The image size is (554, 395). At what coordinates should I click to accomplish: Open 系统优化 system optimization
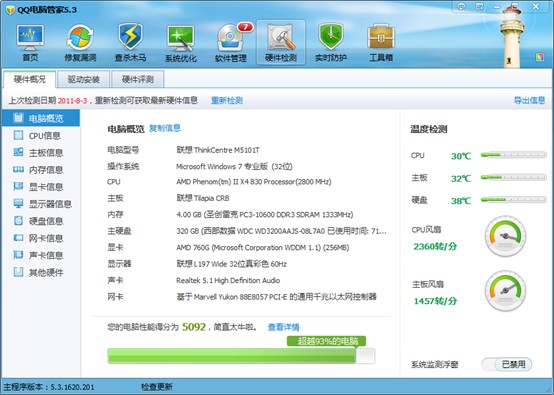(181, 42)
